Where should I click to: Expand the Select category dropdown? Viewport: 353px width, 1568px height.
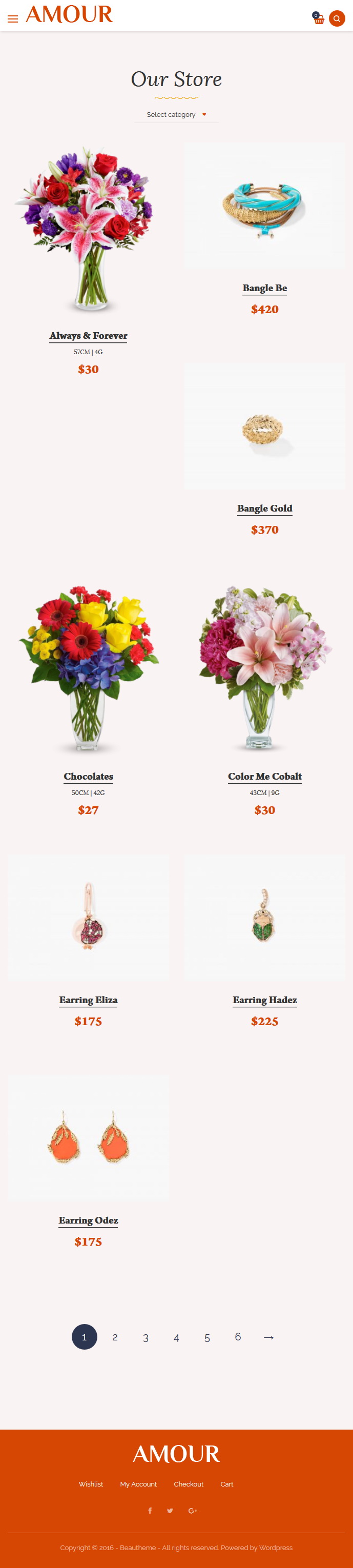tap(176, 114)
